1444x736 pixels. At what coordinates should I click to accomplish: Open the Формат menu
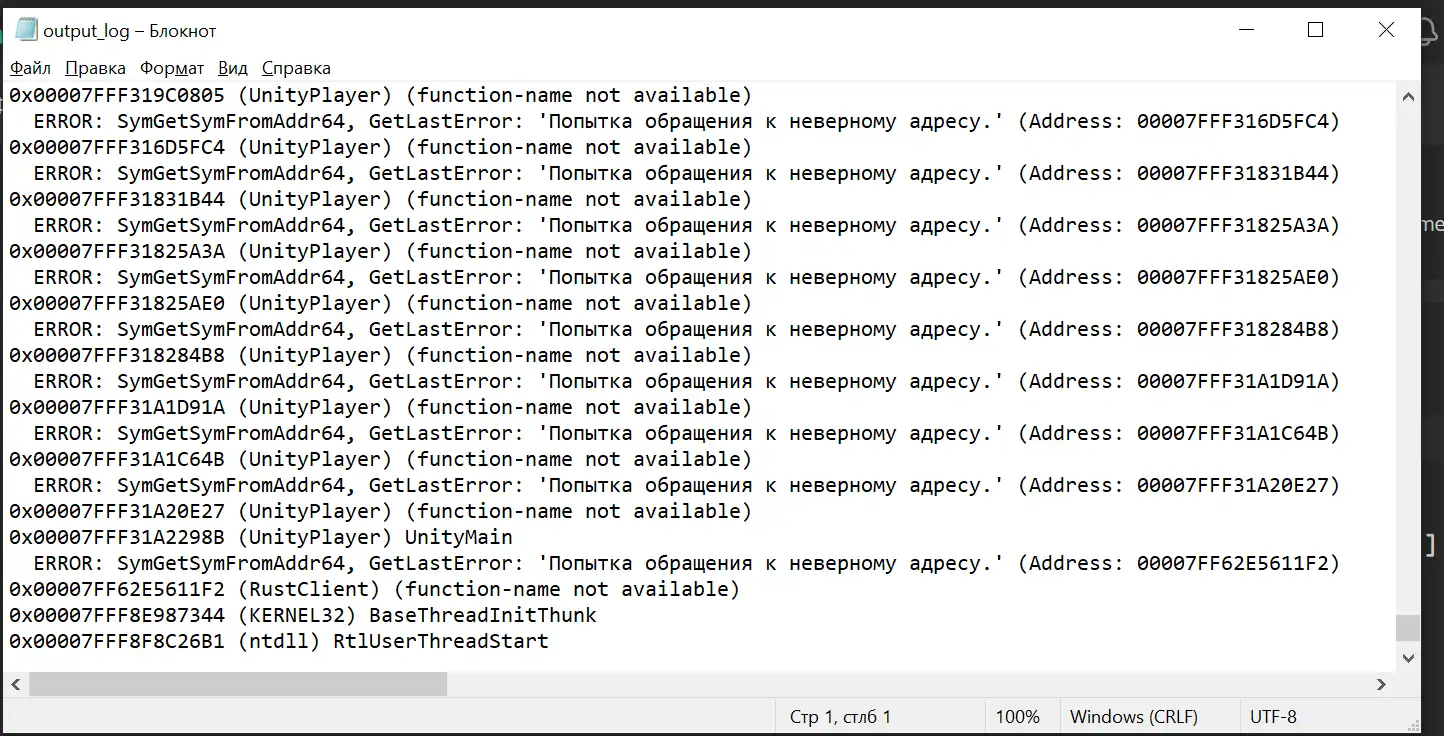pyautogui.click(x=172, y=68)
